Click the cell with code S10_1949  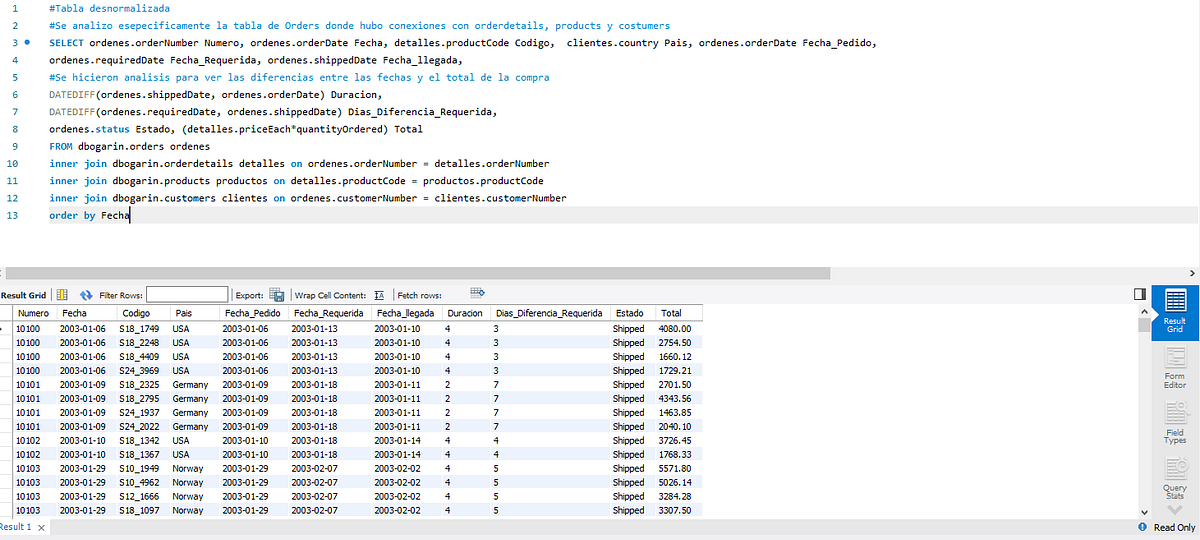(x=143, y=468)
